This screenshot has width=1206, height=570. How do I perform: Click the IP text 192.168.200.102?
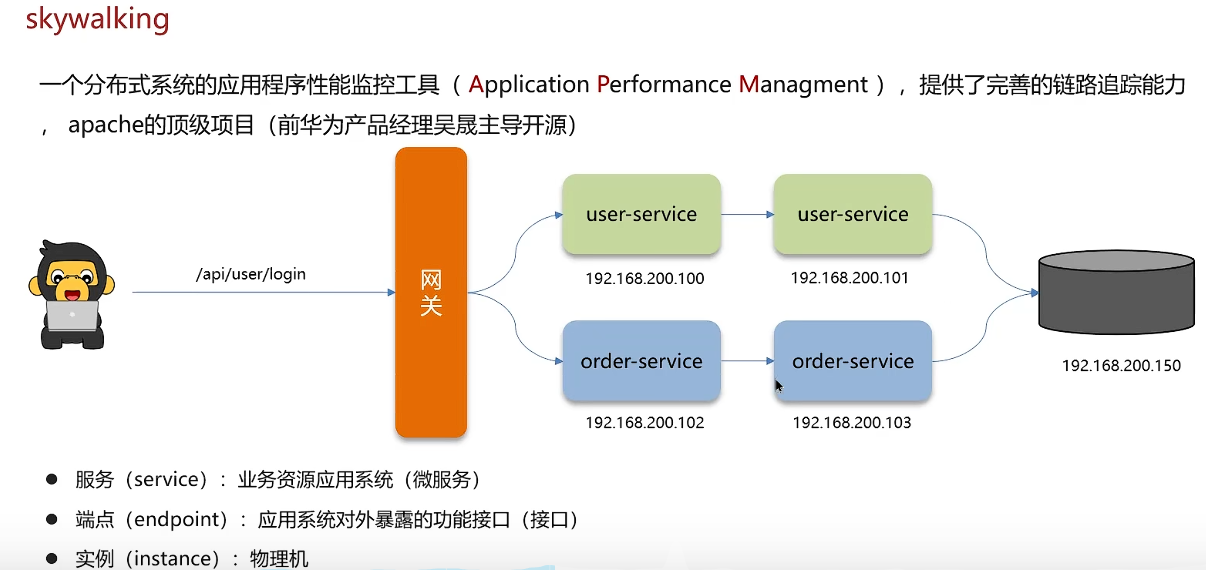[645, 423]
